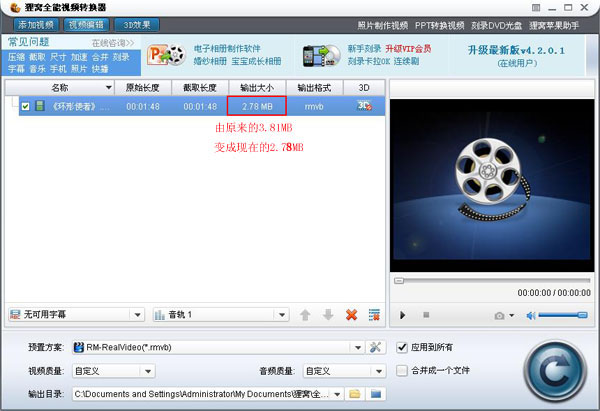Click the green video file icon
600x411 pixels.
(x=40, y=106)
